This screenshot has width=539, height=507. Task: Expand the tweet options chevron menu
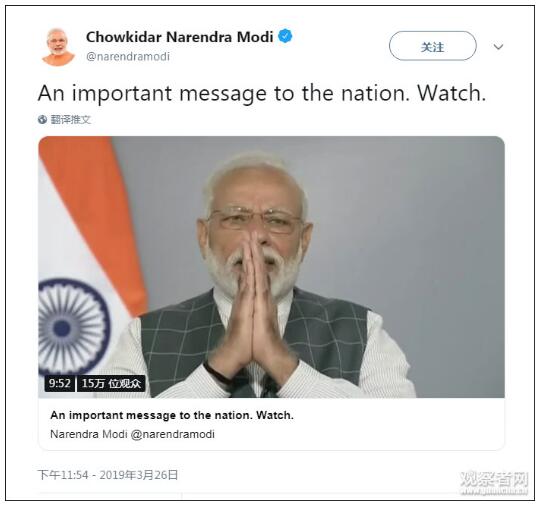pyautogui.click(x=498, y=46)
